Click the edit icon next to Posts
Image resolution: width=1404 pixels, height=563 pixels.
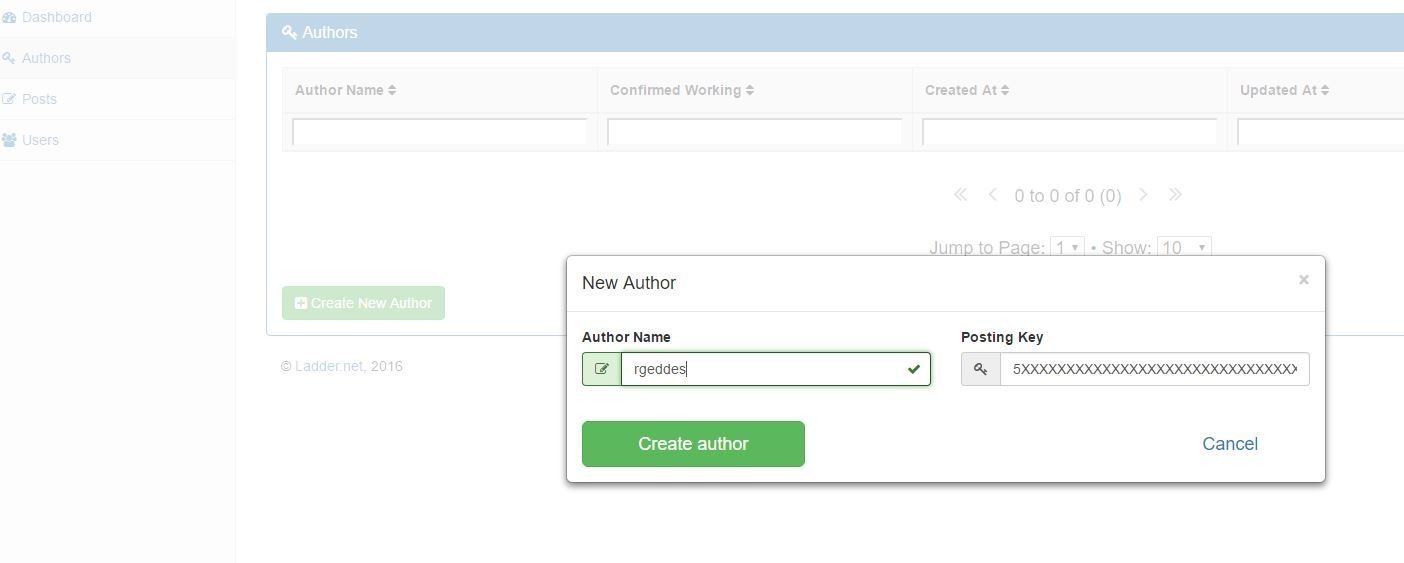click(x=9, y=99)
